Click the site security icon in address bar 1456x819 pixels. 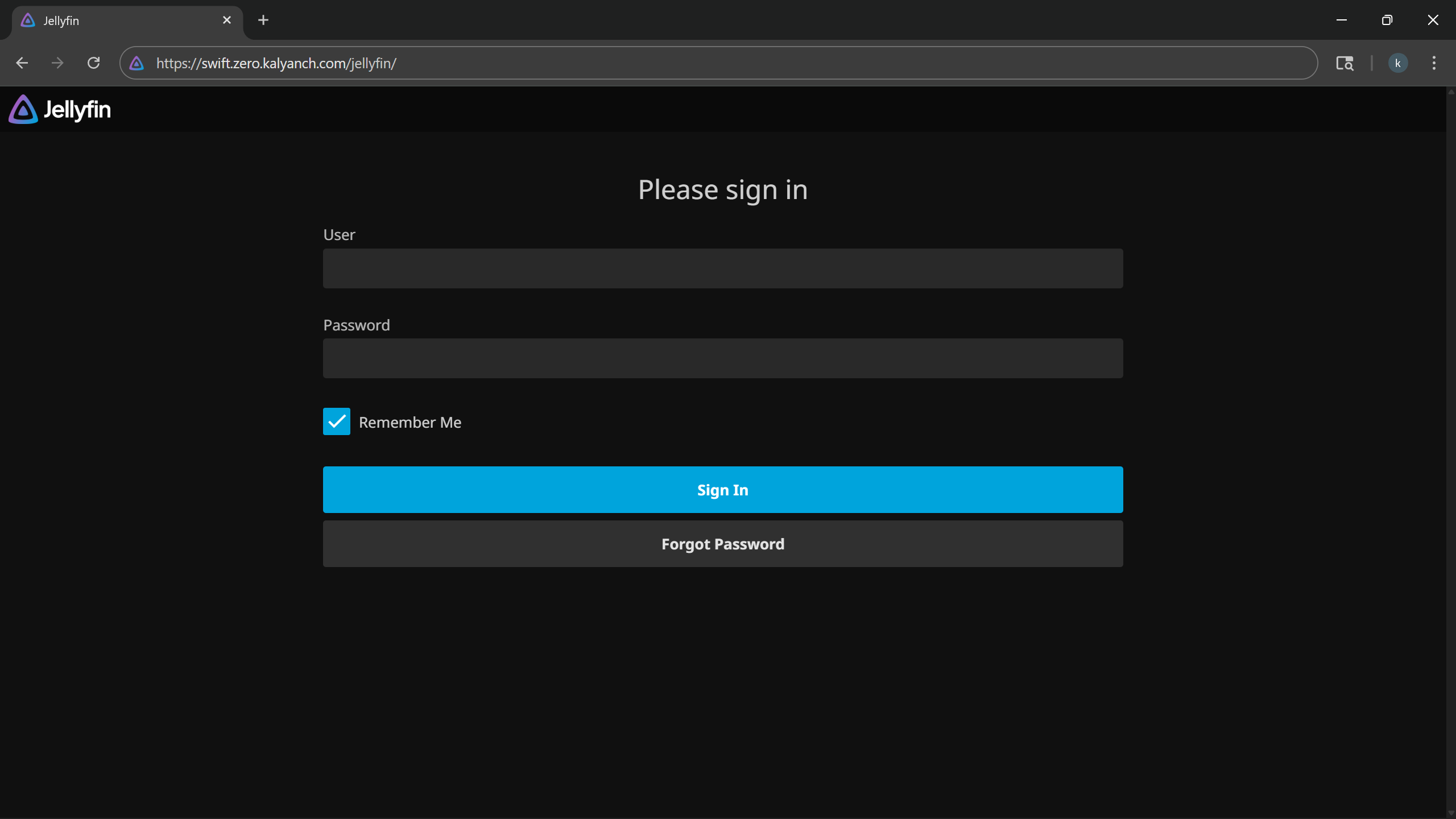[136, 63]
